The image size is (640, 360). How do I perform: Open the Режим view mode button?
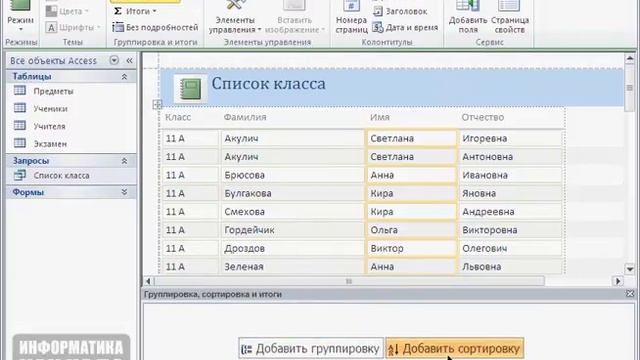[x=20, y=16]
